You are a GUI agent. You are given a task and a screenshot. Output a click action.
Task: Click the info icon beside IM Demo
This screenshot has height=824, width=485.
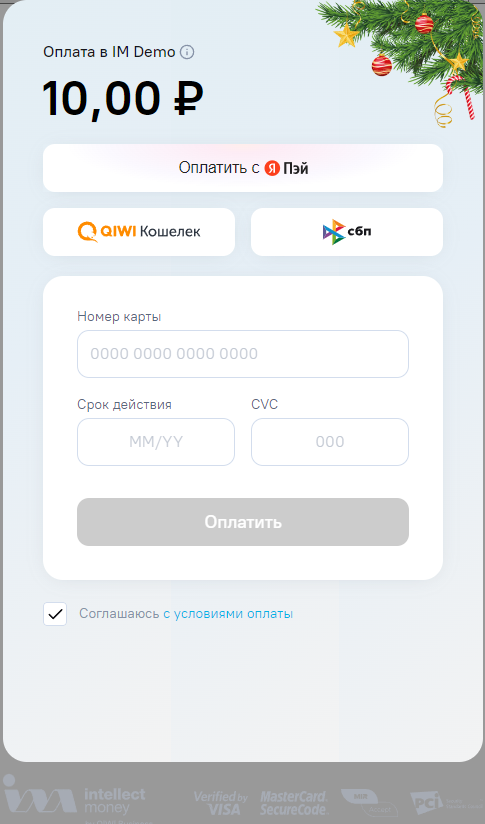pos(187,52)
